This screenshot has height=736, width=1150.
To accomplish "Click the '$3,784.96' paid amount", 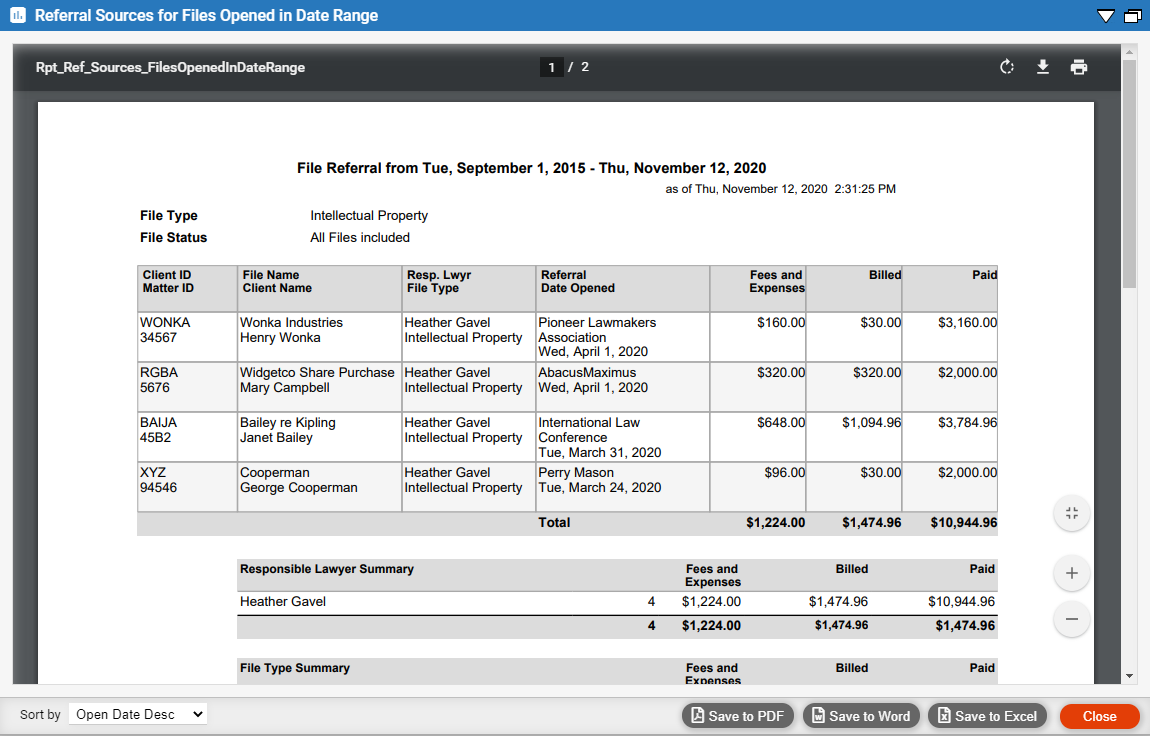I will pyautogui.click(x=967, y=422).
